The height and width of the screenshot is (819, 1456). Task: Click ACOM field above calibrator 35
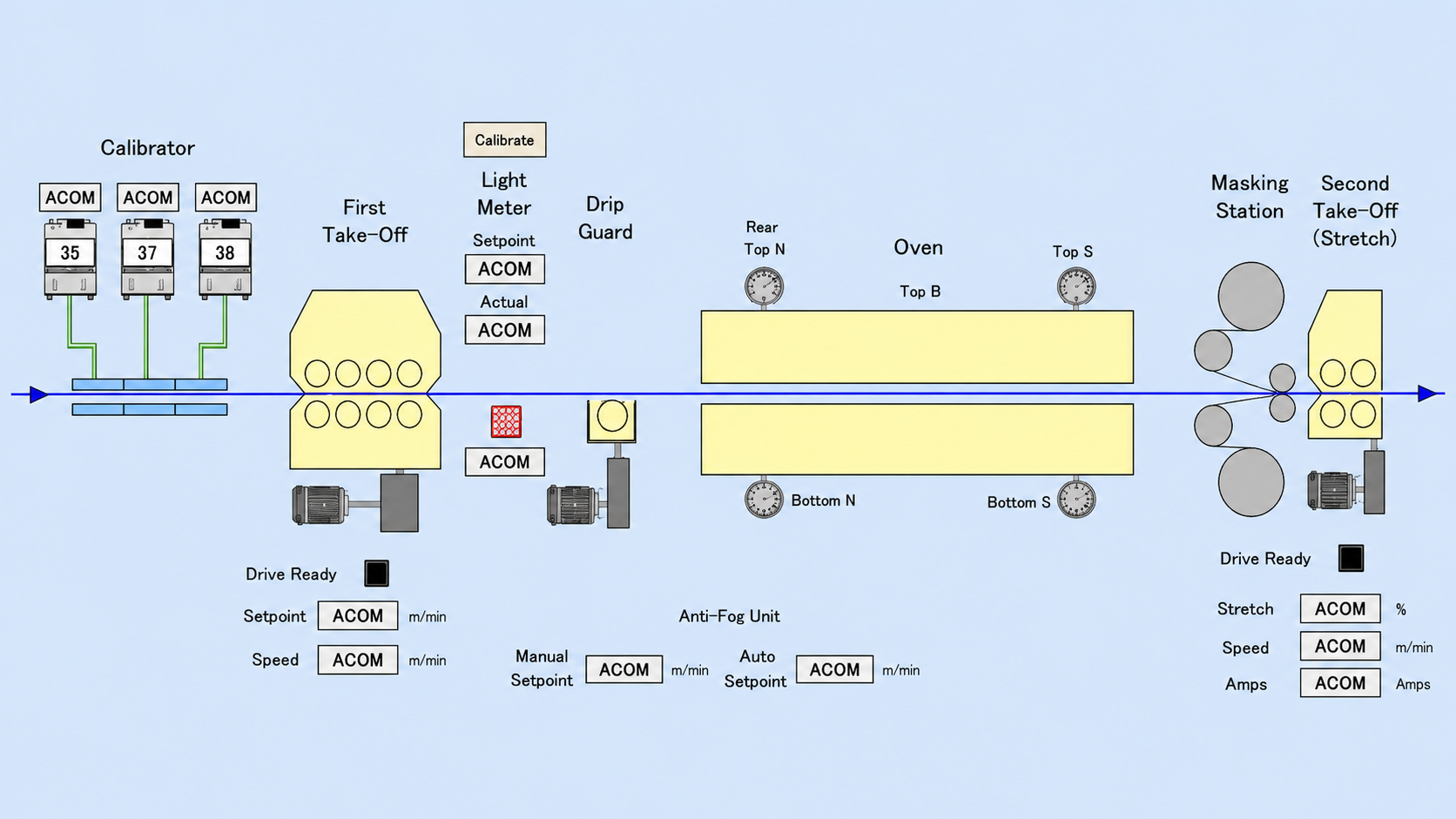(x=70, y=198)
